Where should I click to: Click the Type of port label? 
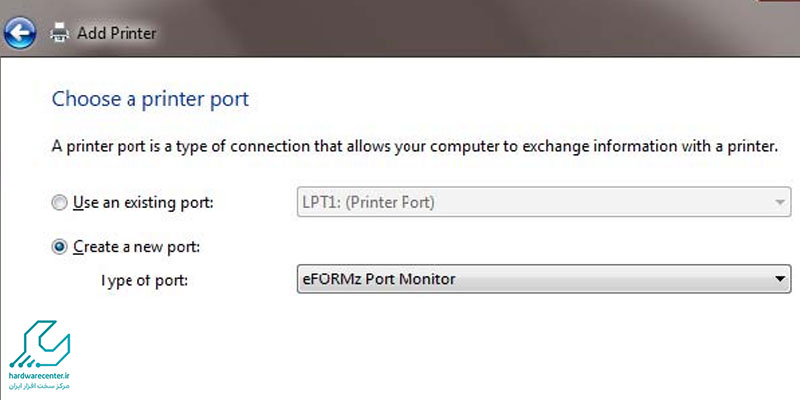[x=145, y=280]
